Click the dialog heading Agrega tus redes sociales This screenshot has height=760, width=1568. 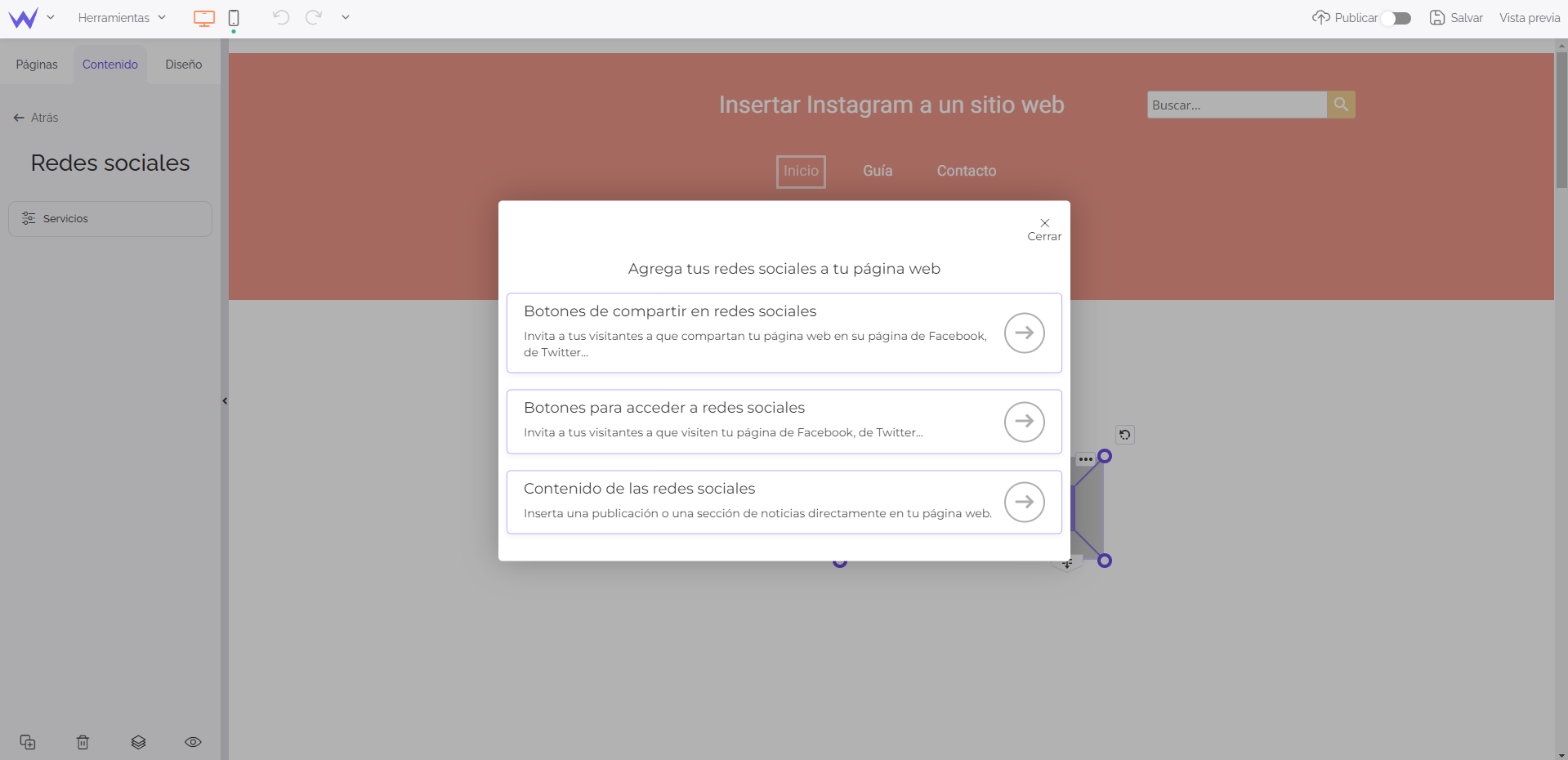[x=784, y=269]
